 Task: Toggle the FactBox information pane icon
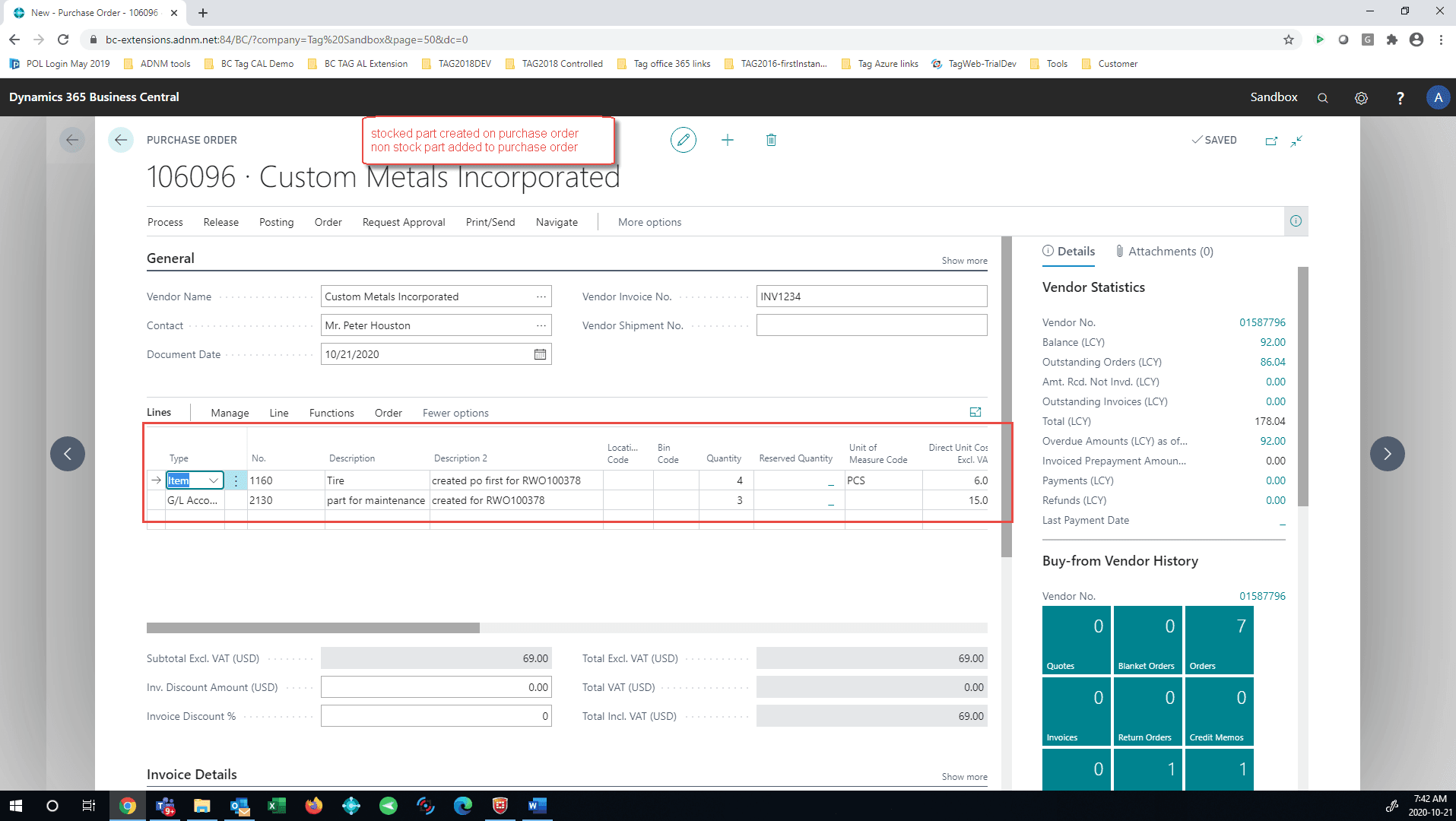tap(1296, 221)
